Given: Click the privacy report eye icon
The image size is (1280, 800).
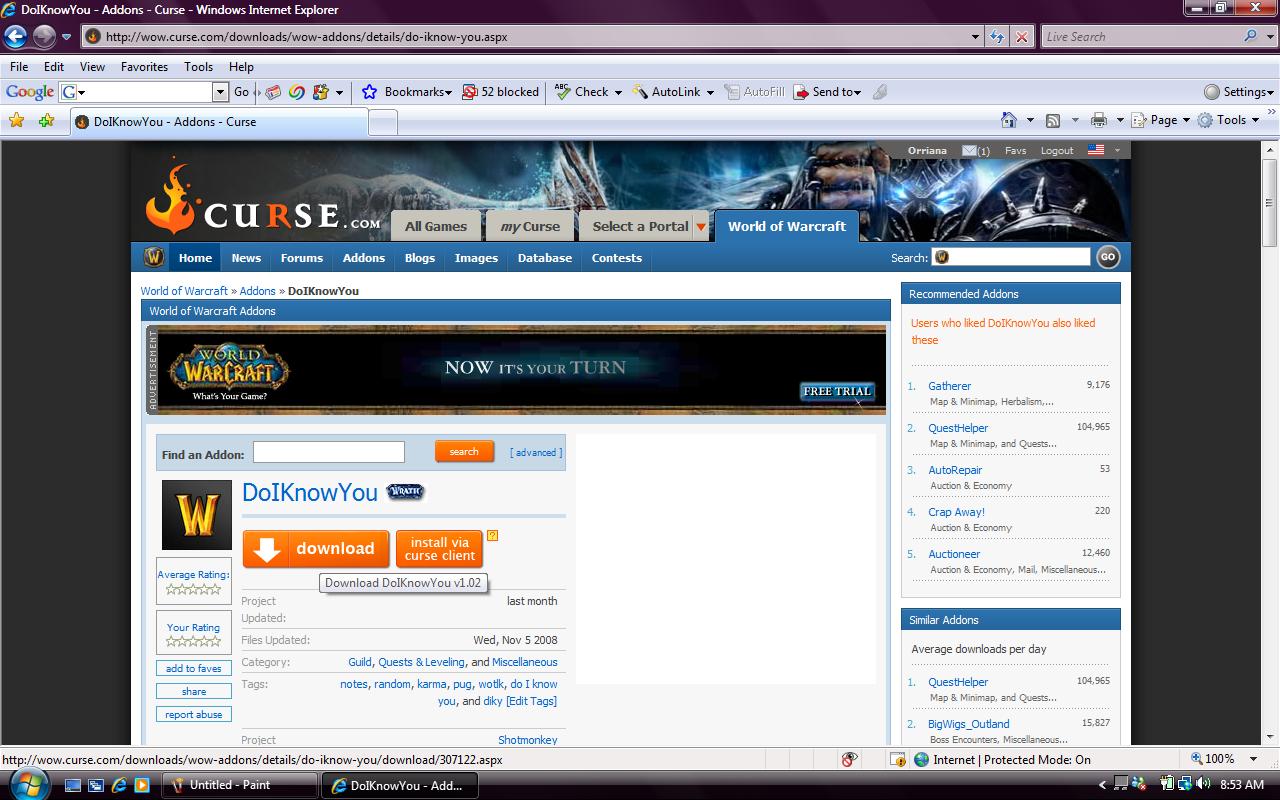Looking at the screenshot, I should (849, 760).
